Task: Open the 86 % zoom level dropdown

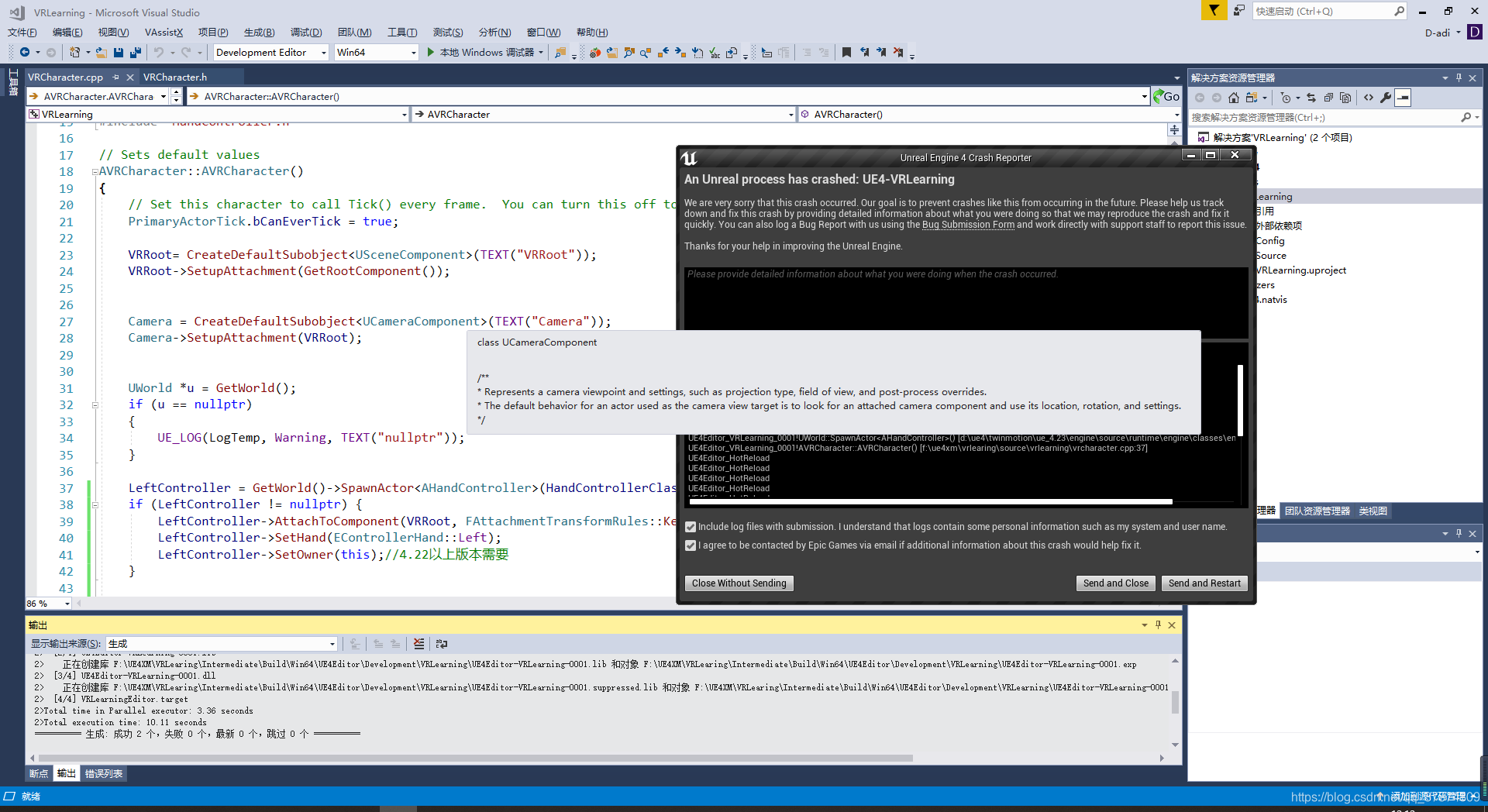Action: tap(67, 603)
